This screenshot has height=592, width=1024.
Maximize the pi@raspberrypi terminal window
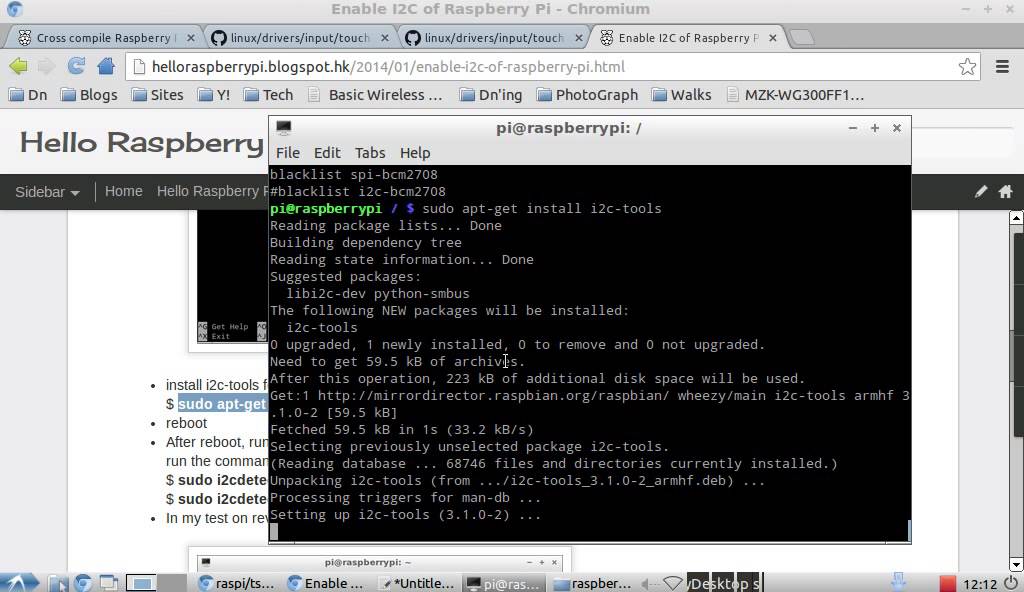(x=874, y=128)
